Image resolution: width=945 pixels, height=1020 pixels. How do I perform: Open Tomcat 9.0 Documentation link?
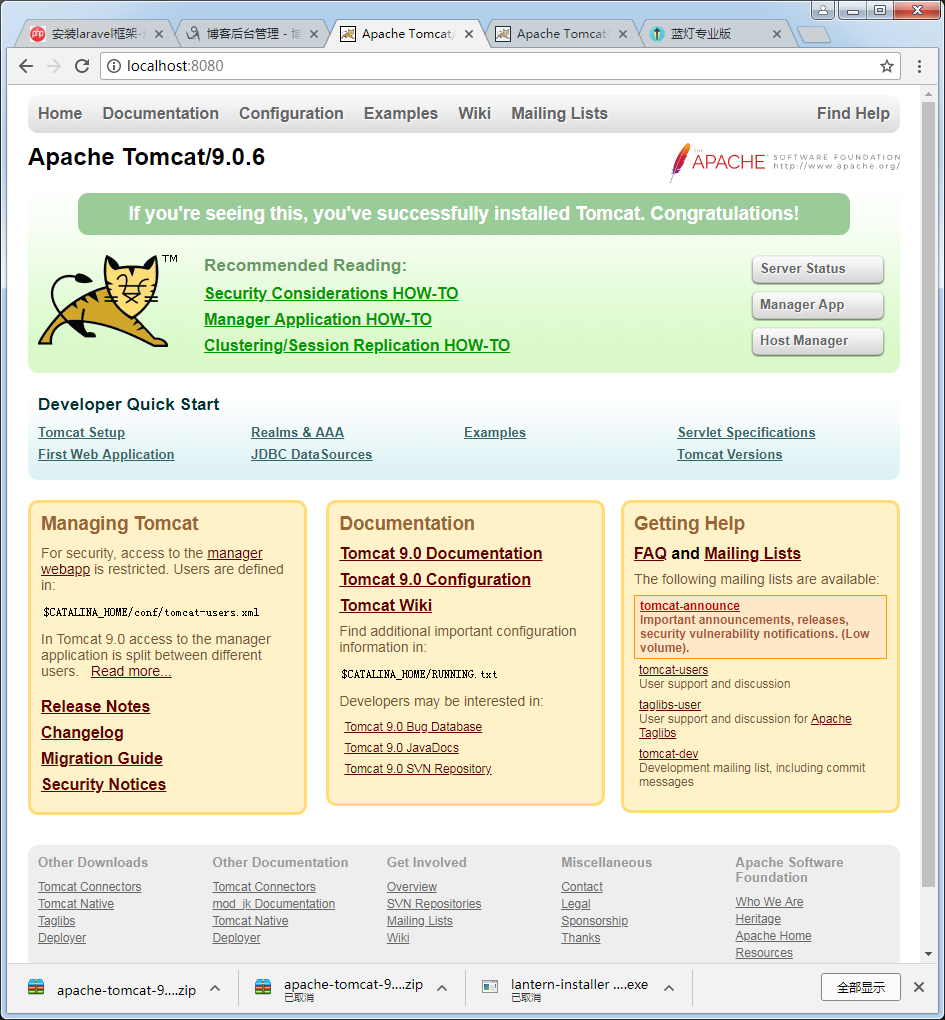pyautogui.click(x=441, y=554)
